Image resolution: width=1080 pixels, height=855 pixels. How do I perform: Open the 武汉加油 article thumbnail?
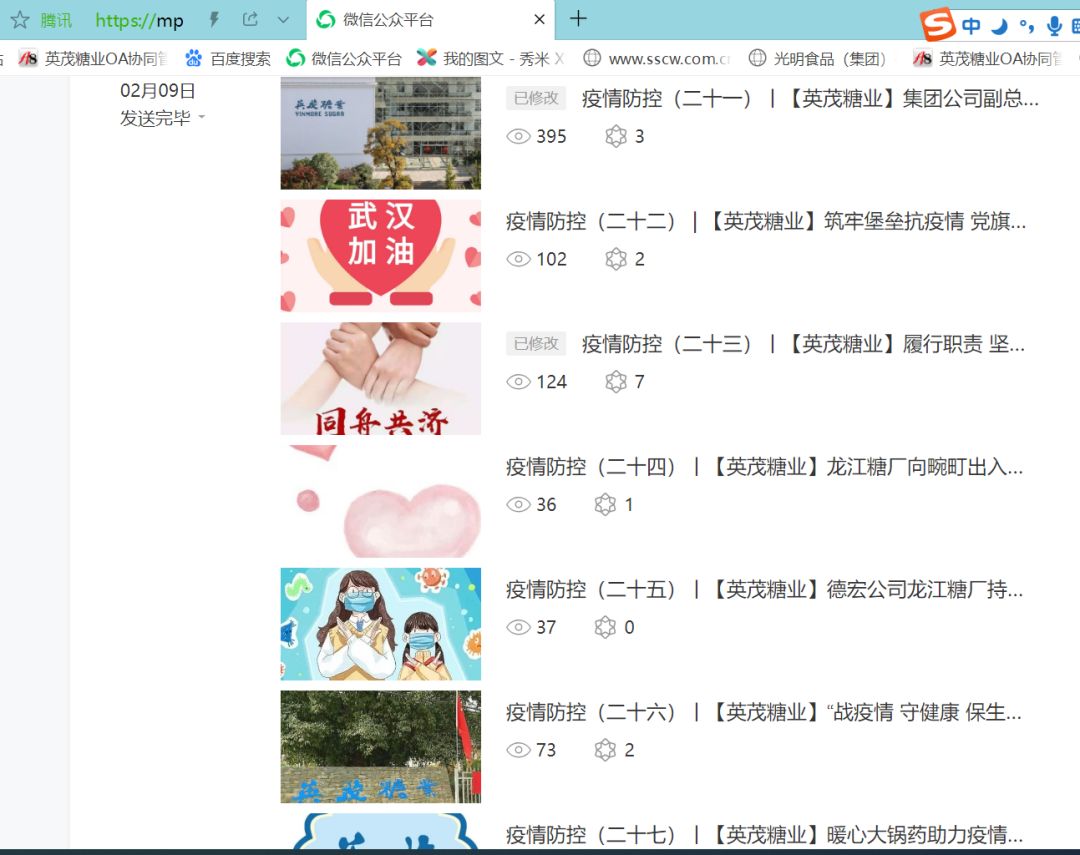pyautogui.click(x=380, y=255)
